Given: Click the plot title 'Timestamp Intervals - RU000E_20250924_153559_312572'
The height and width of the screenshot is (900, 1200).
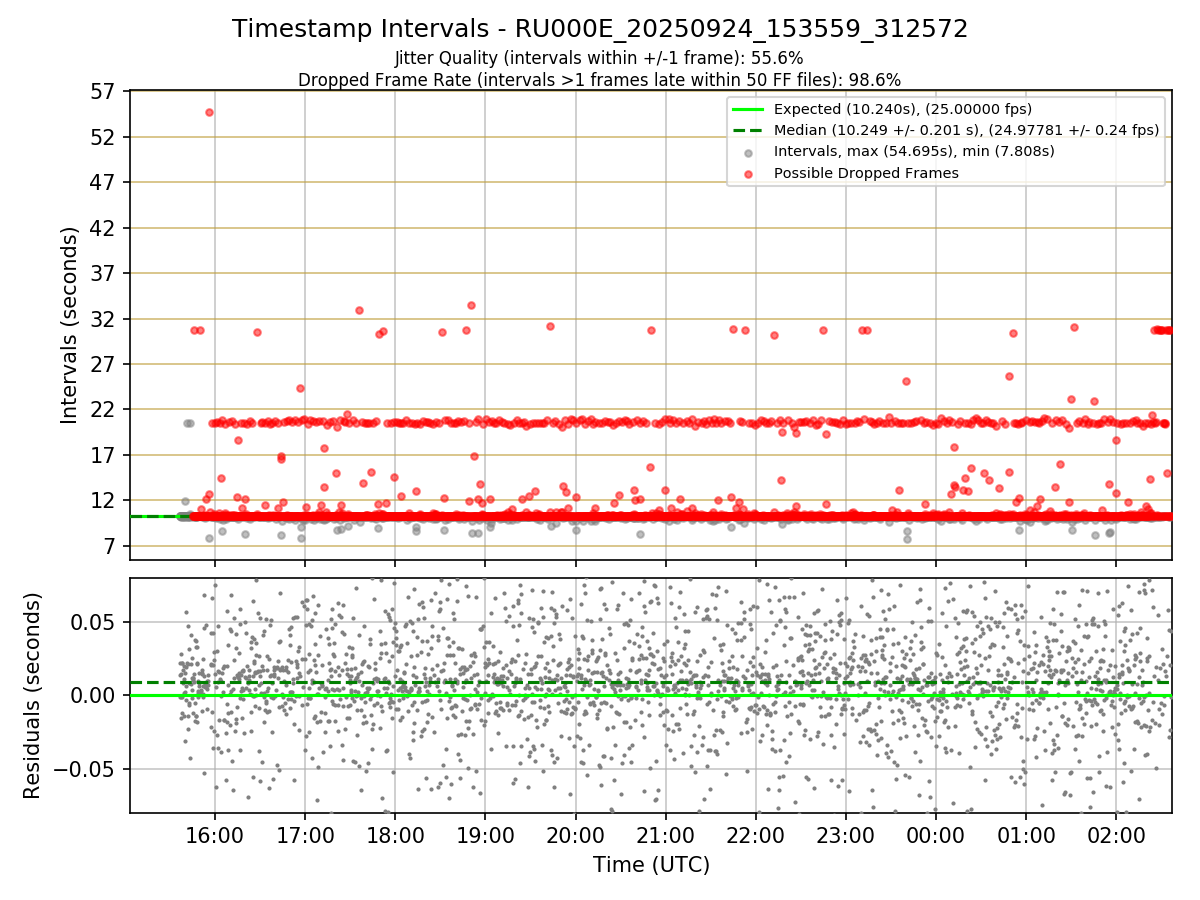Looking at the screenshot, I should pos(600,29).
